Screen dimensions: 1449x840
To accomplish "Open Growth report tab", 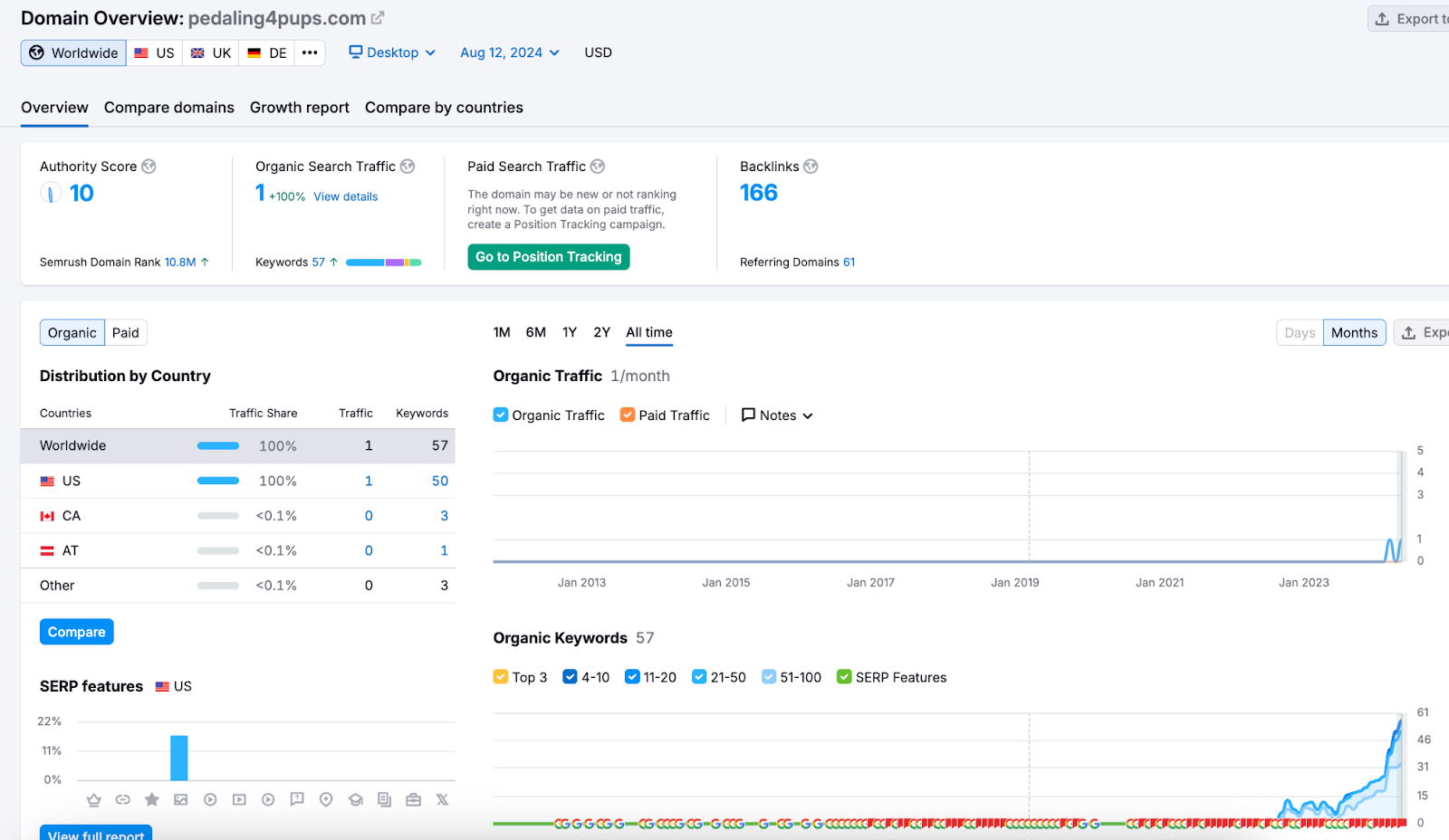I will [x=300, y=108].
